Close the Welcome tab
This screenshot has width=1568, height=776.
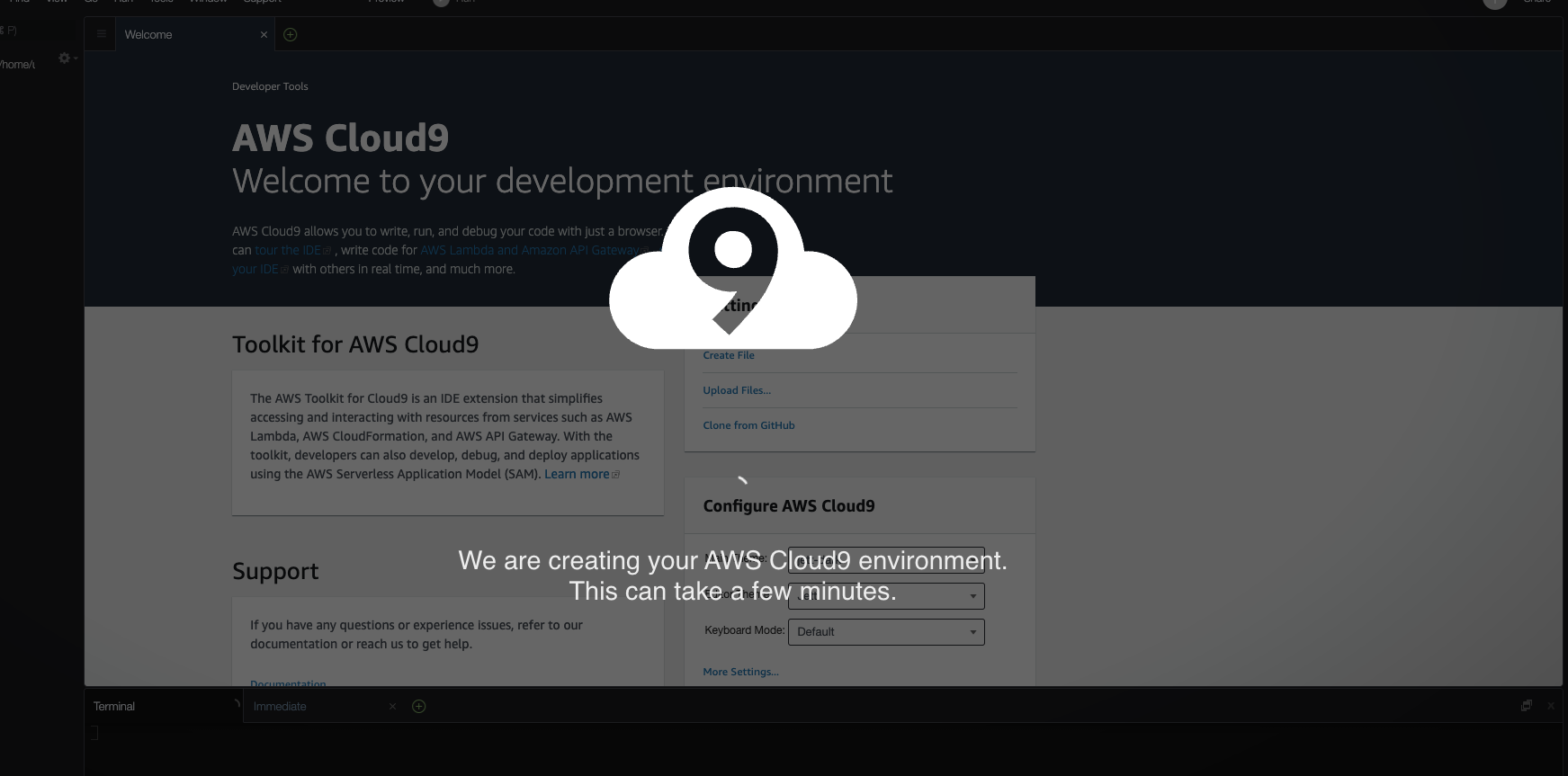click(x=264, y=35)
